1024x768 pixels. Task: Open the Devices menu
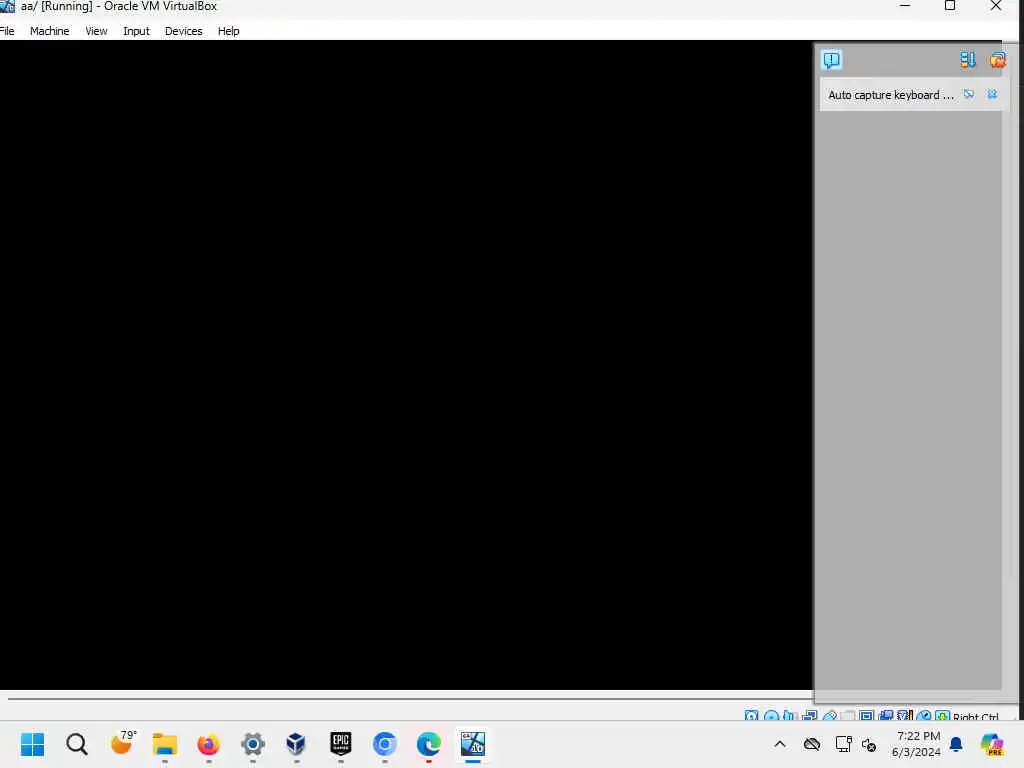click(184, 31)
